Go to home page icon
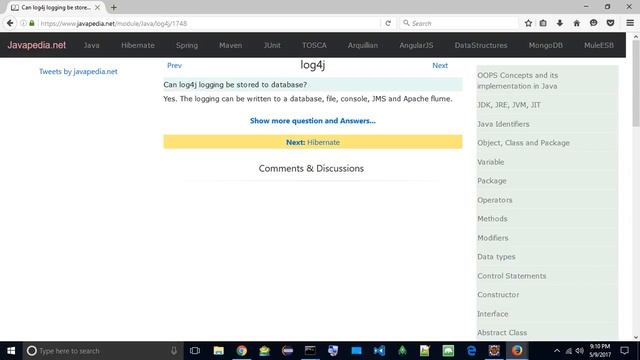 pyautogui.click(x=576, y=23)
